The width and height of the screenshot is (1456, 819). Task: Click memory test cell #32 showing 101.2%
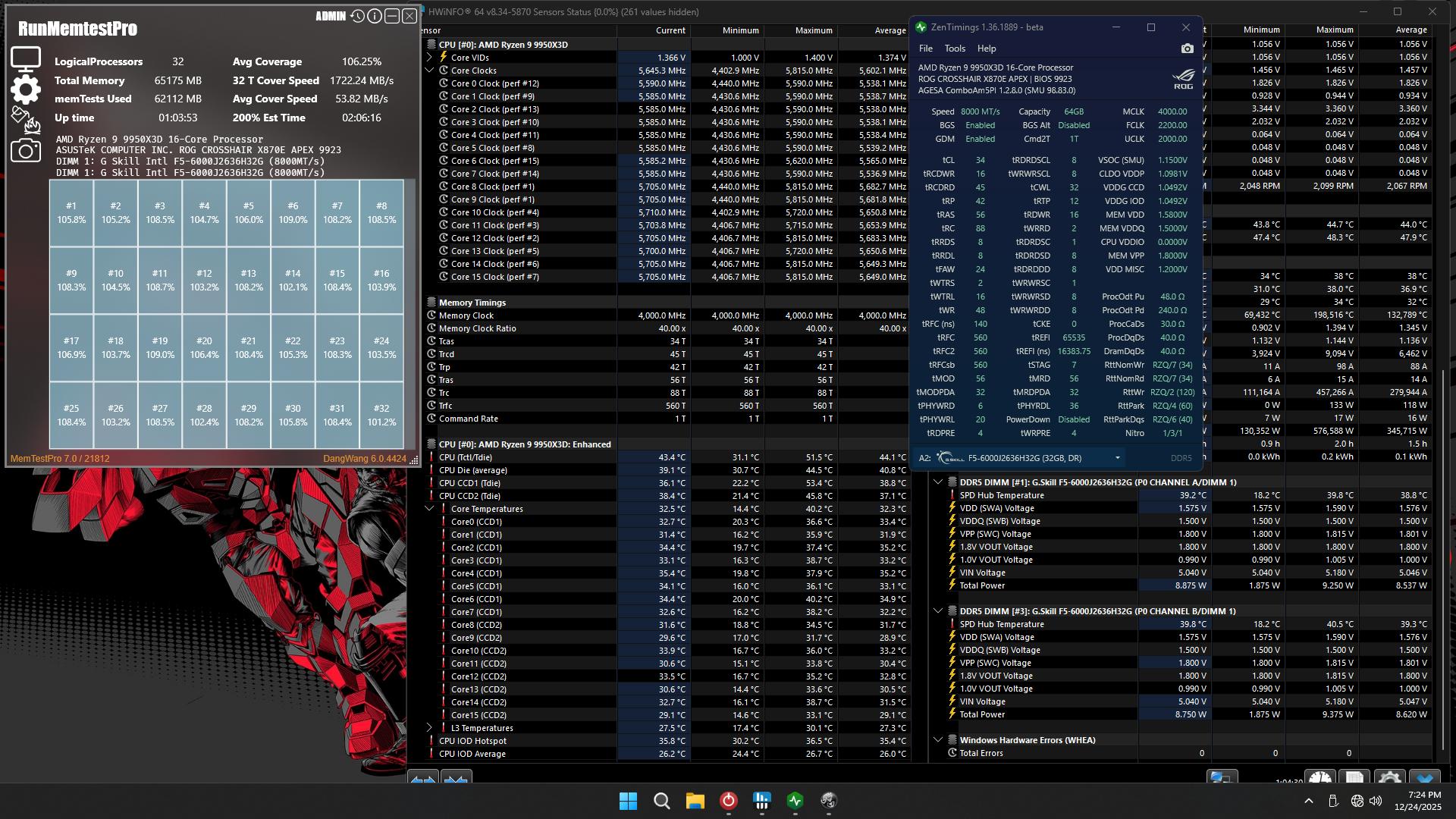(x=381, y=416)
